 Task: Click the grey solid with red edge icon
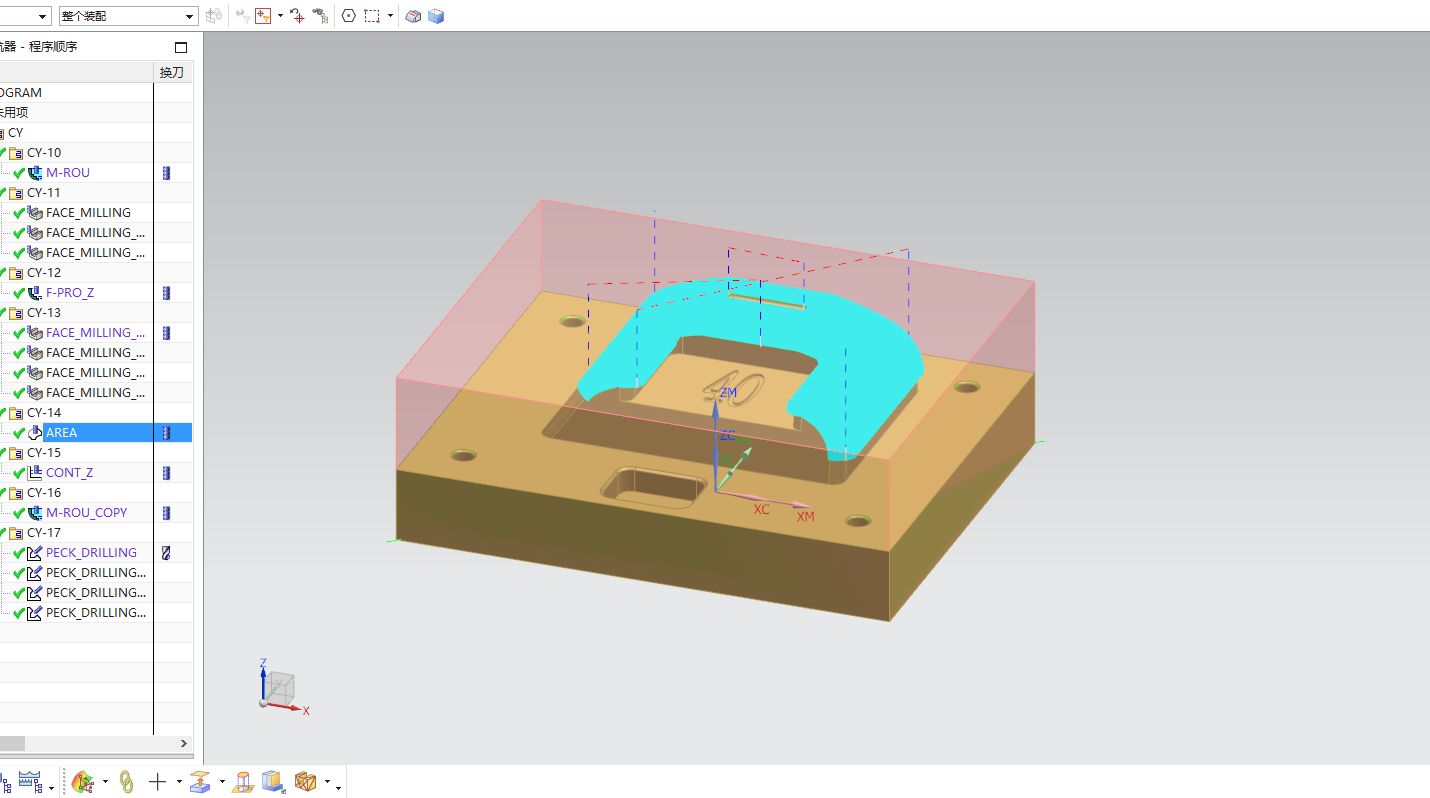point(413,16)
